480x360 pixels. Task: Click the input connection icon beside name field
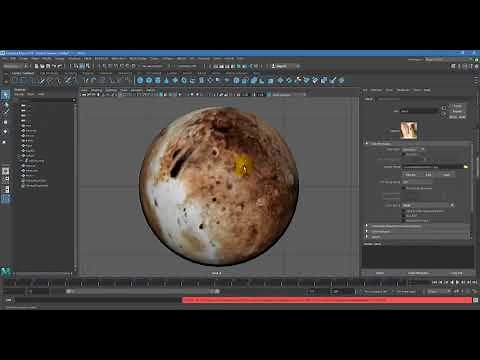click(x=444, y=108)
